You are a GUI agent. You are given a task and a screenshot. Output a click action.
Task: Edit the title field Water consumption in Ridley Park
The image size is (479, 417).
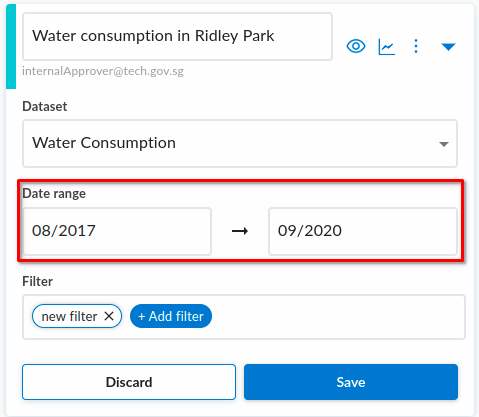click(x=177, y=36)
